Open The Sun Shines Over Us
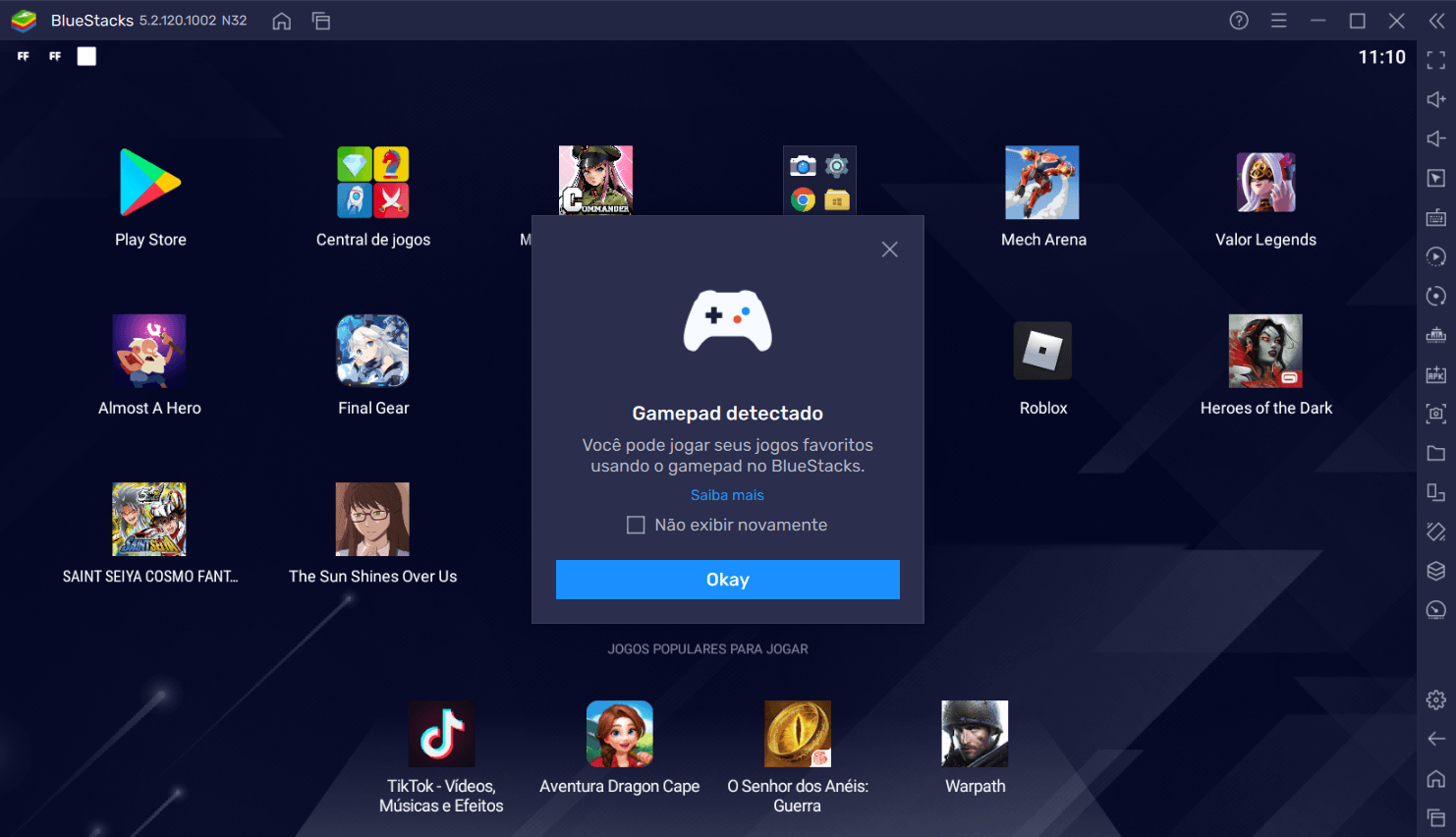 pos(372,519)
